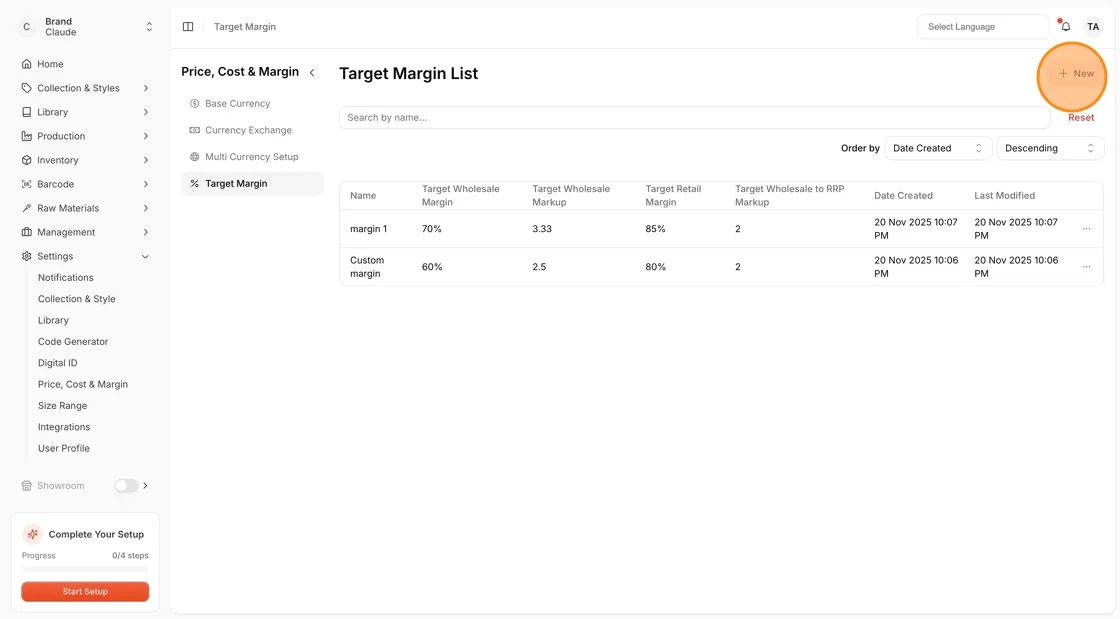Collapse the Settings menu chevron

point(146,256)
